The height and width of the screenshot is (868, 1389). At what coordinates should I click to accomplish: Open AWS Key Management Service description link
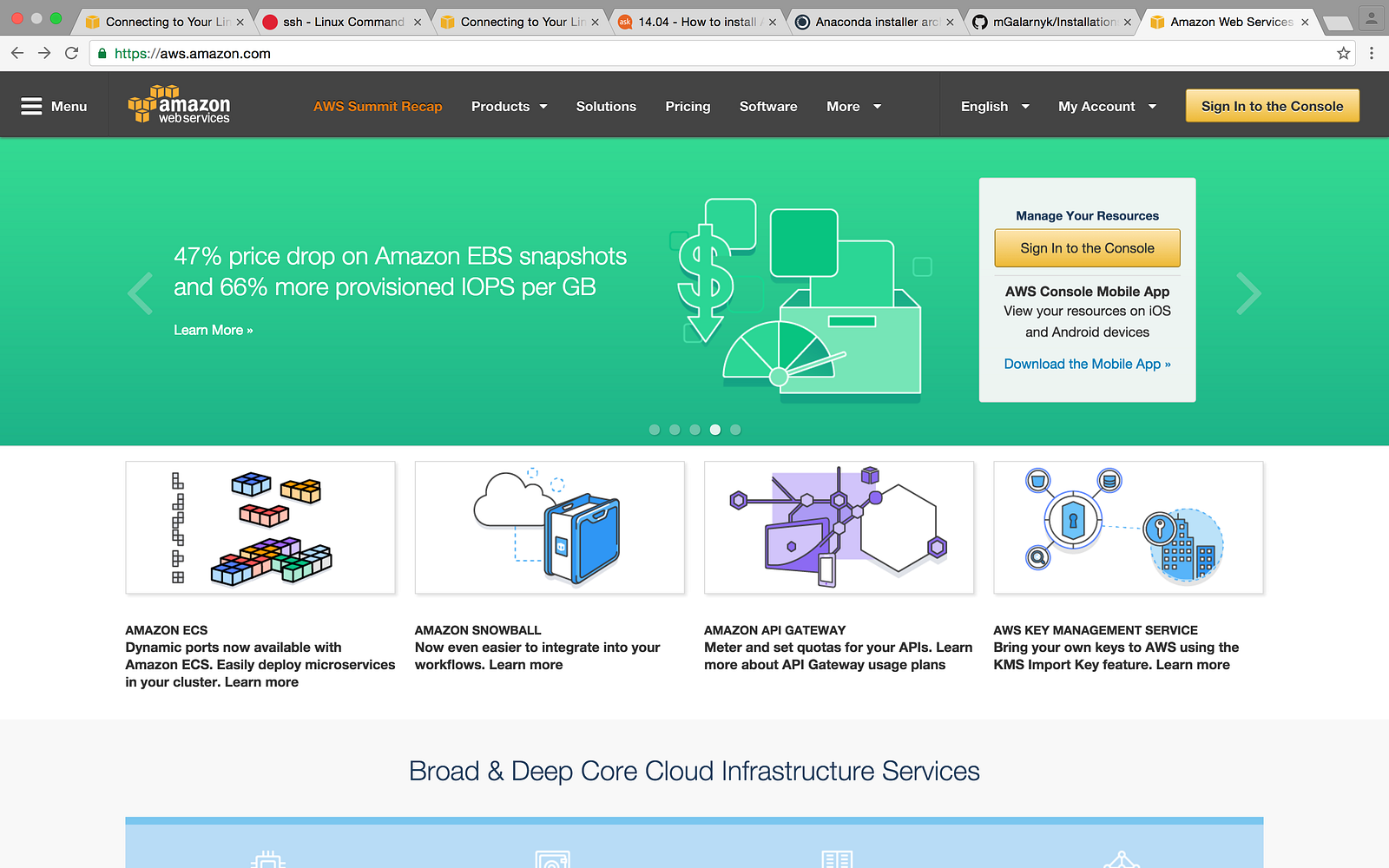click(x=1116, y=656)
